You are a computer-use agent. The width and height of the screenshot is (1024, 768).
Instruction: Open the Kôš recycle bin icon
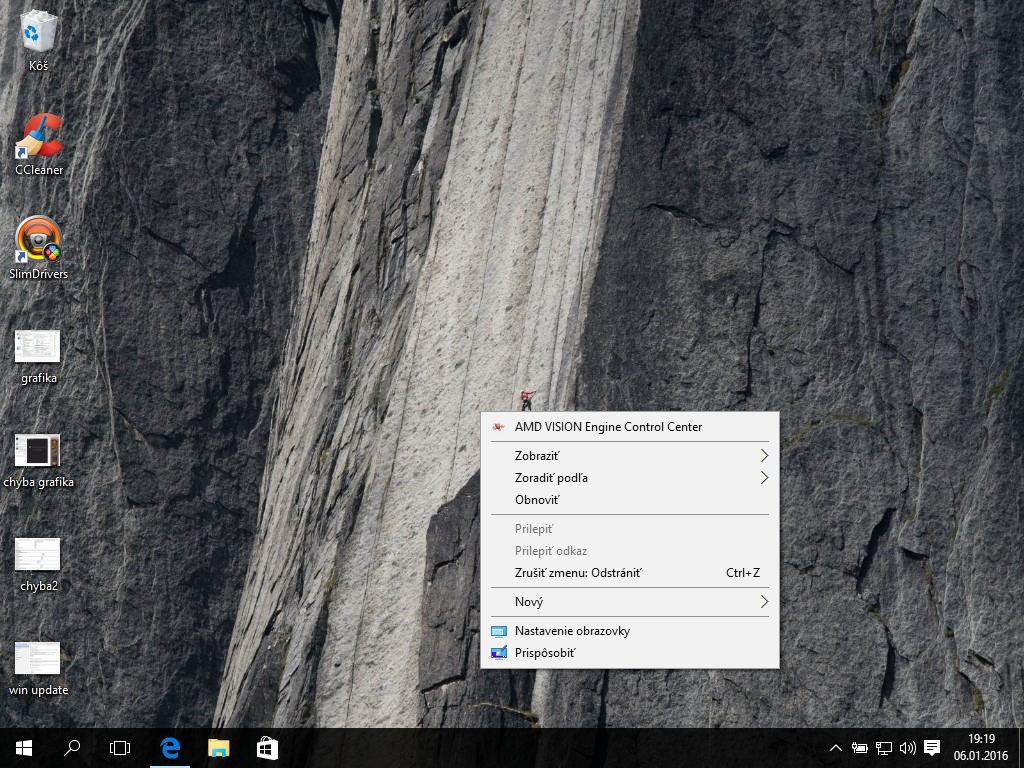pos(38,32)
